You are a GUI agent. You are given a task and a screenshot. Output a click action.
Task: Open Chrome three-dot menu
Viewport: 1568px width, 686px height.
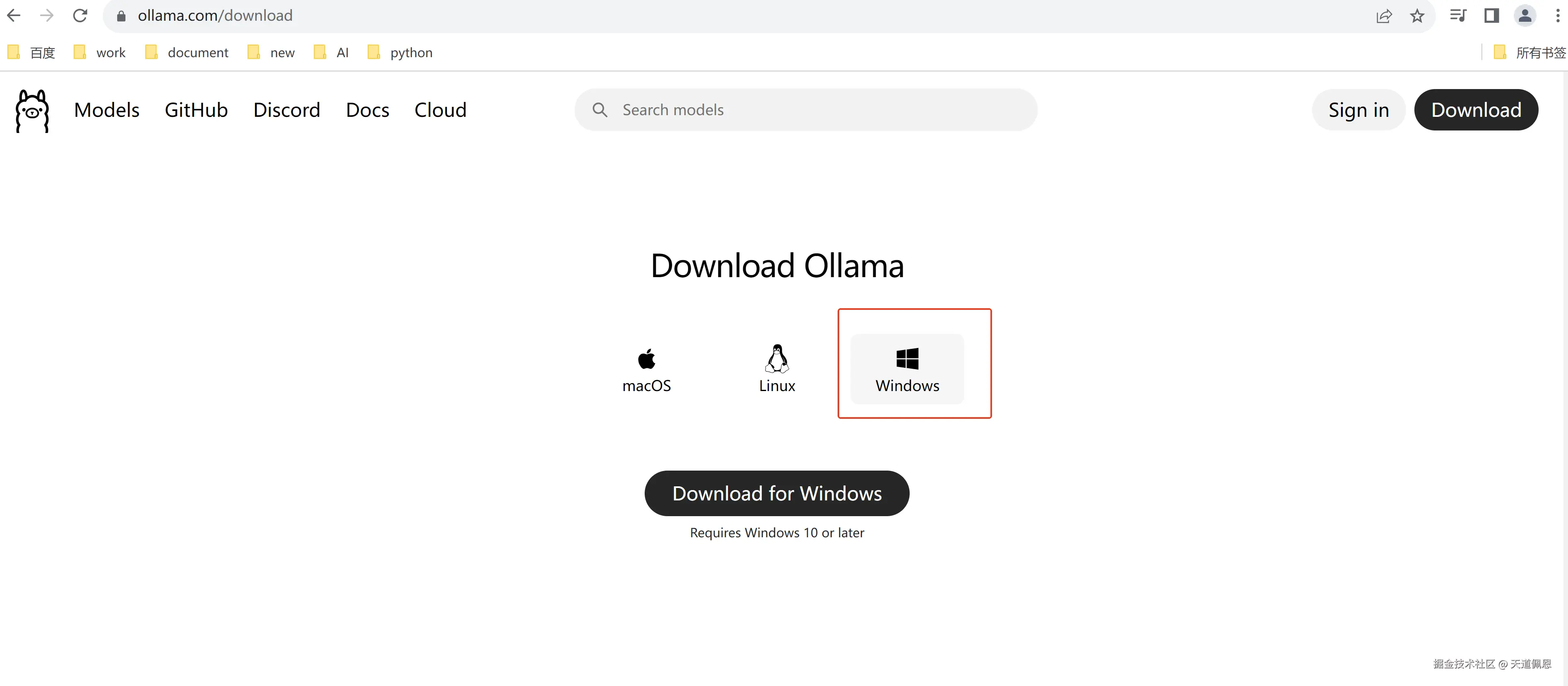1558,15
